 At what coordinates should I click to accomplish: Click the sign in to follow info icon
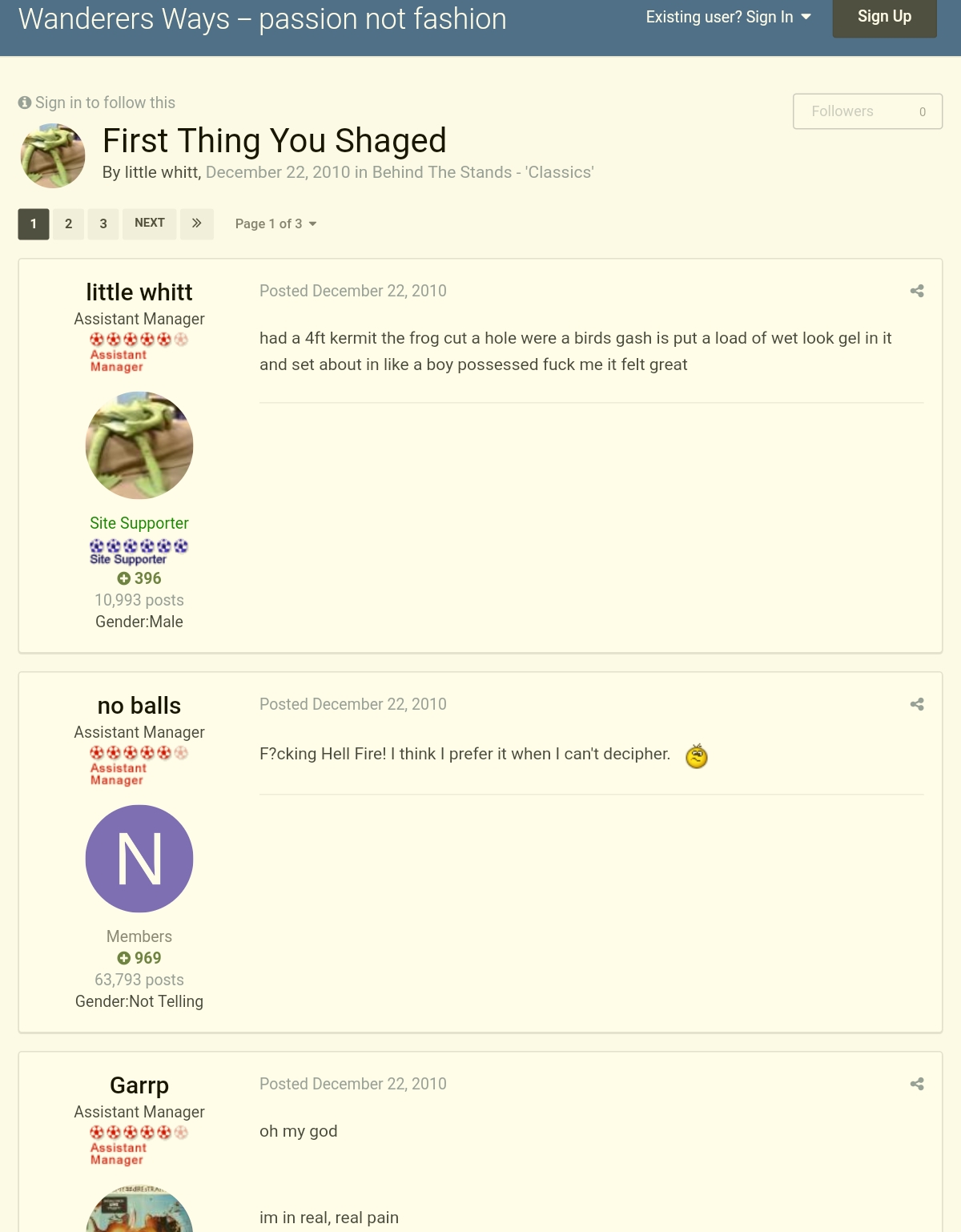25,103
